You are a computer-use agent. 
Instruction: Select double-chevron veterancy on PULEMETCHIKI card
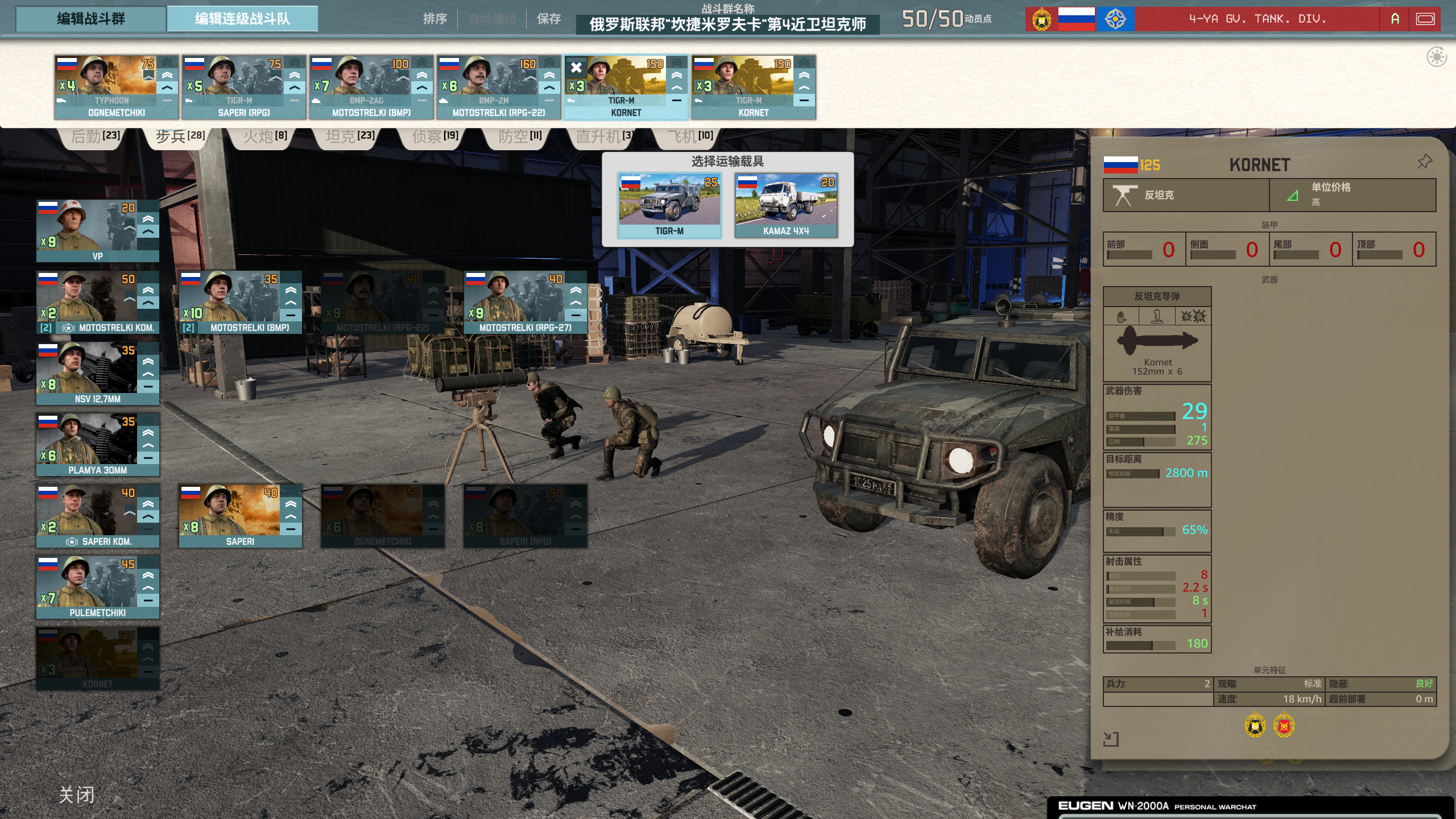click(148, 575)
